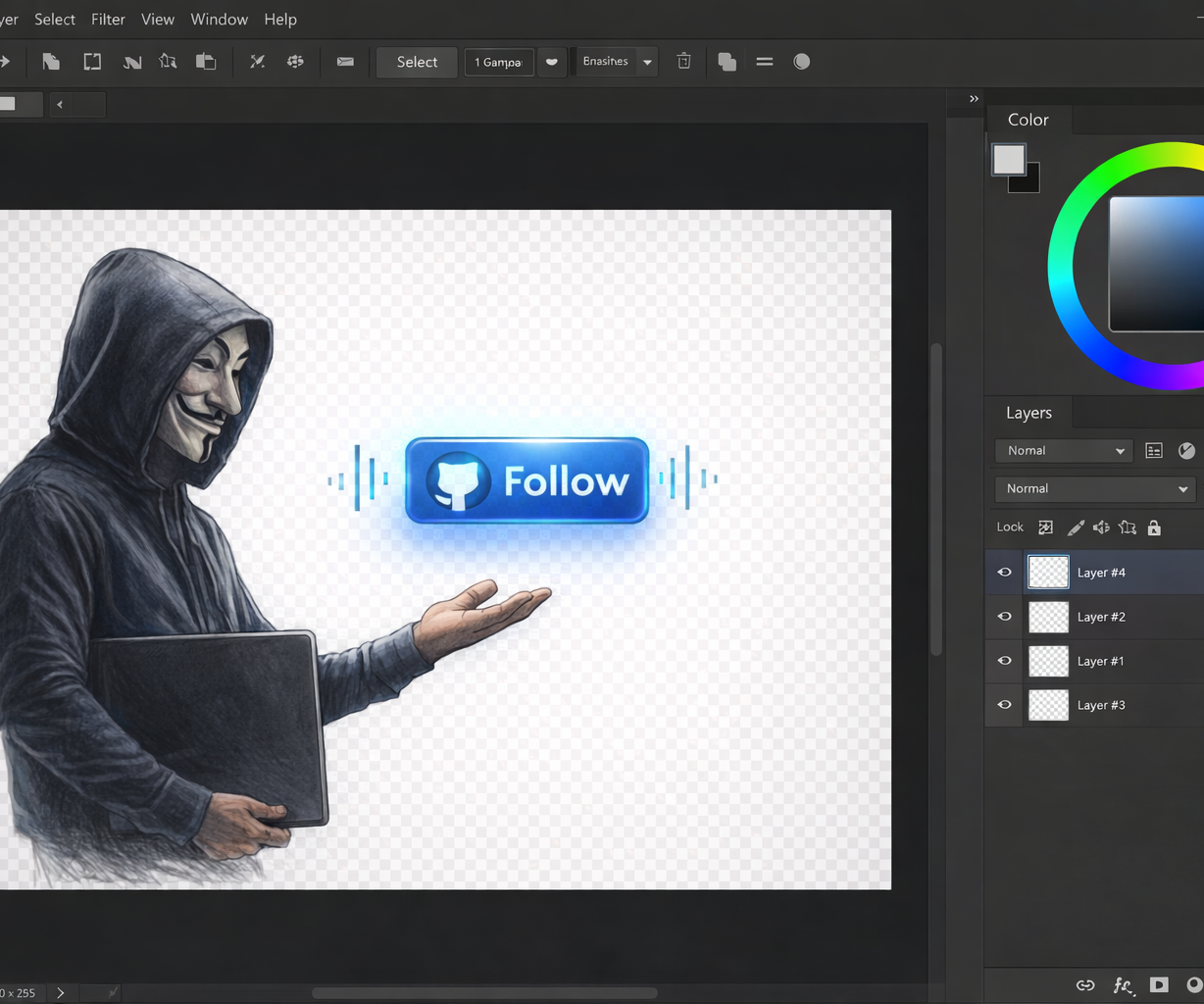Collapse panels with double chevron icon
This screenshot has height=1004, width=1204.
click(974, 99)
